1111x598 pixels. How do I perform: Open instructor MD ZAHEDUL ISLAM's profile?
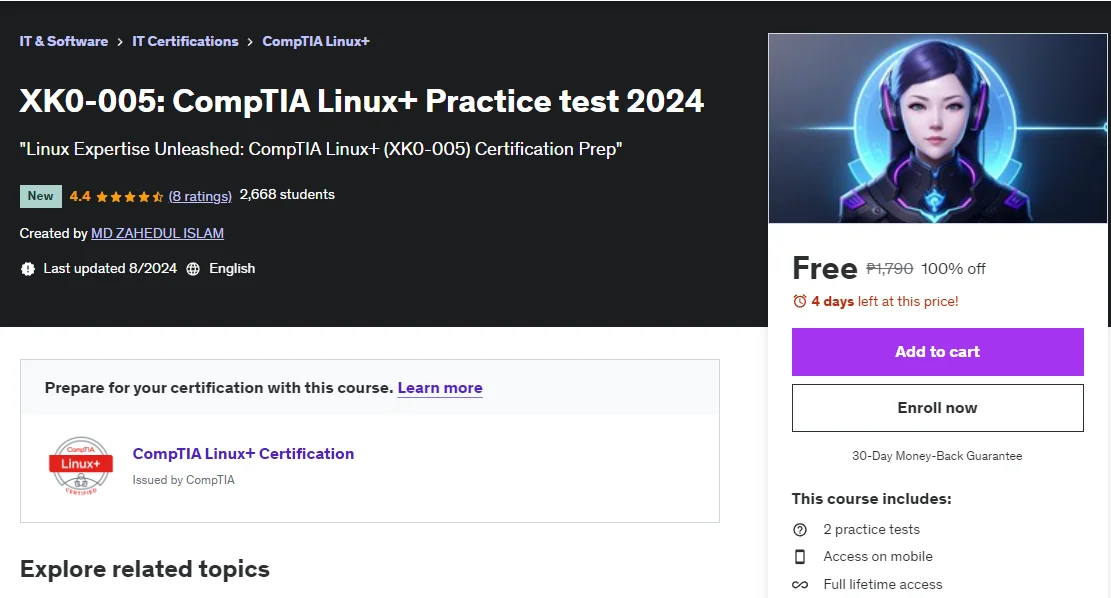click(157, 233)
